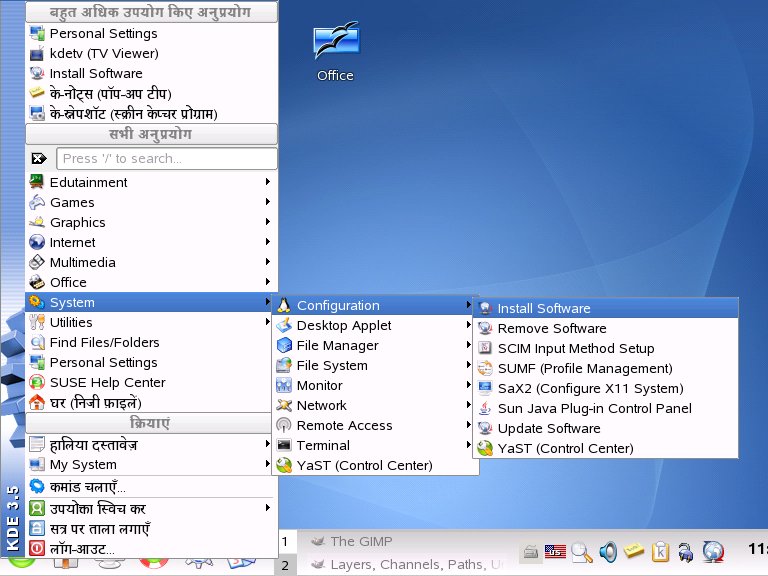This screenshot has height=576, width=768.
Task: Expand the Games submenu arrow
Action: pyautogui.click(x=267, y=202)
